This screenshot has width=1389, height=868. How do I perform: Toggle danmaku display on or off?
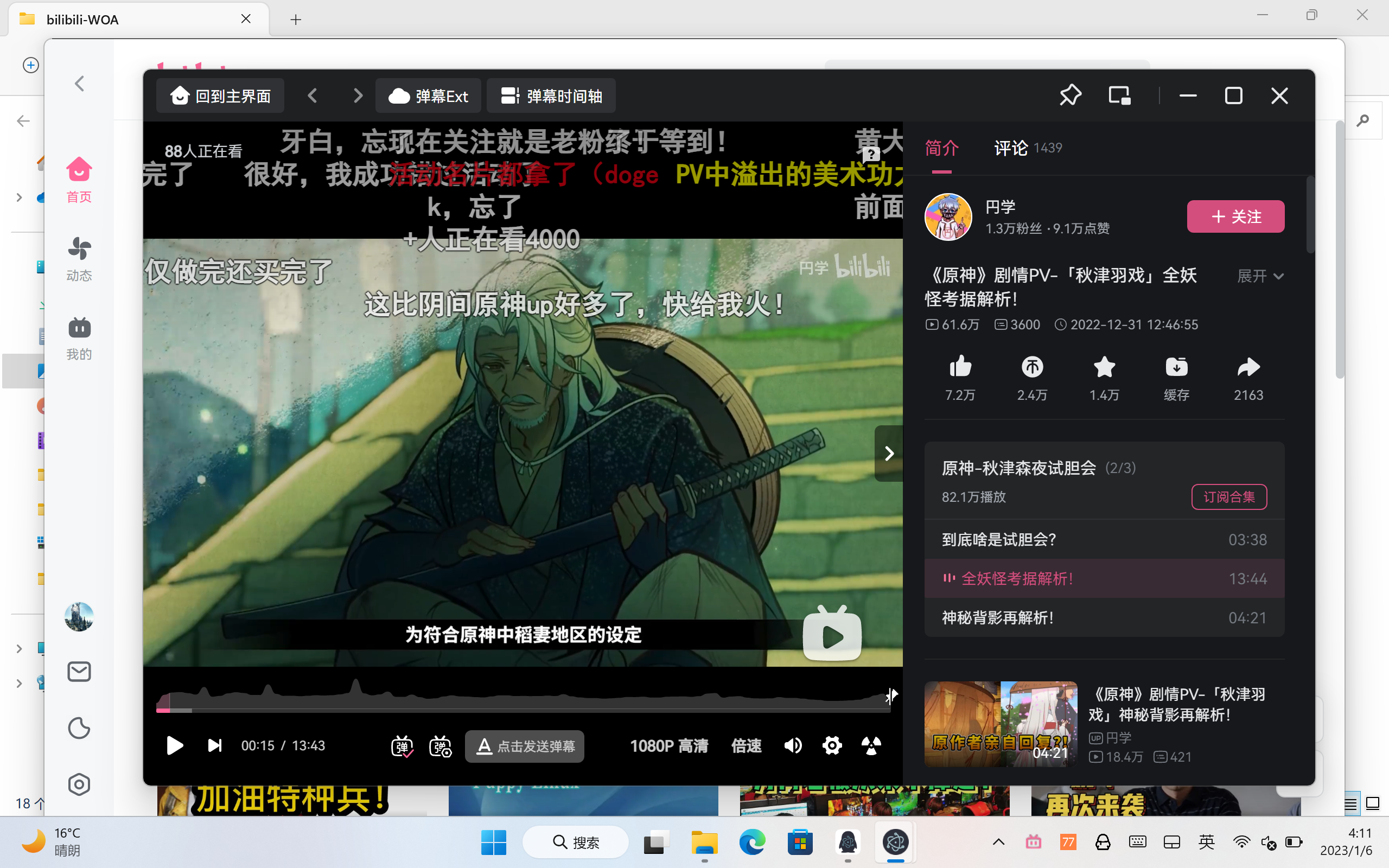click(x=402, y=746)
